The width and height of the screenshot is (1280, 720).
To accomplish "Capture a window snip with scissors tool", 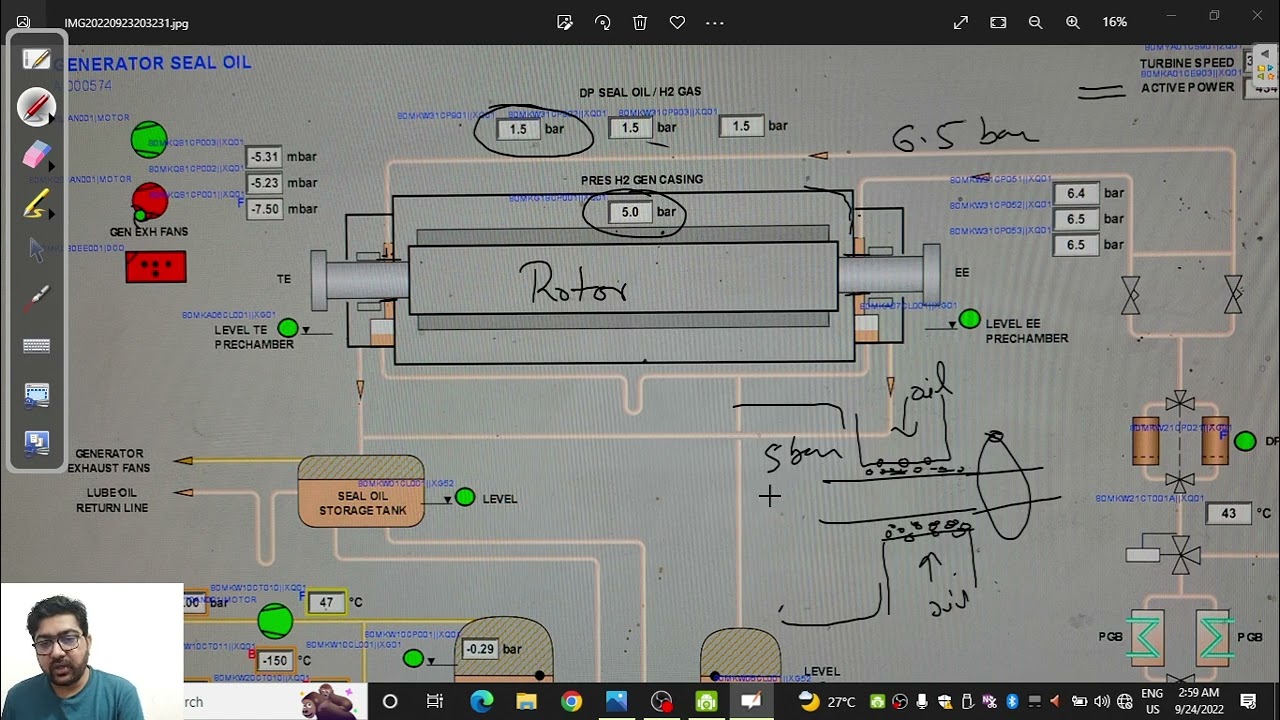I will 36,395.
